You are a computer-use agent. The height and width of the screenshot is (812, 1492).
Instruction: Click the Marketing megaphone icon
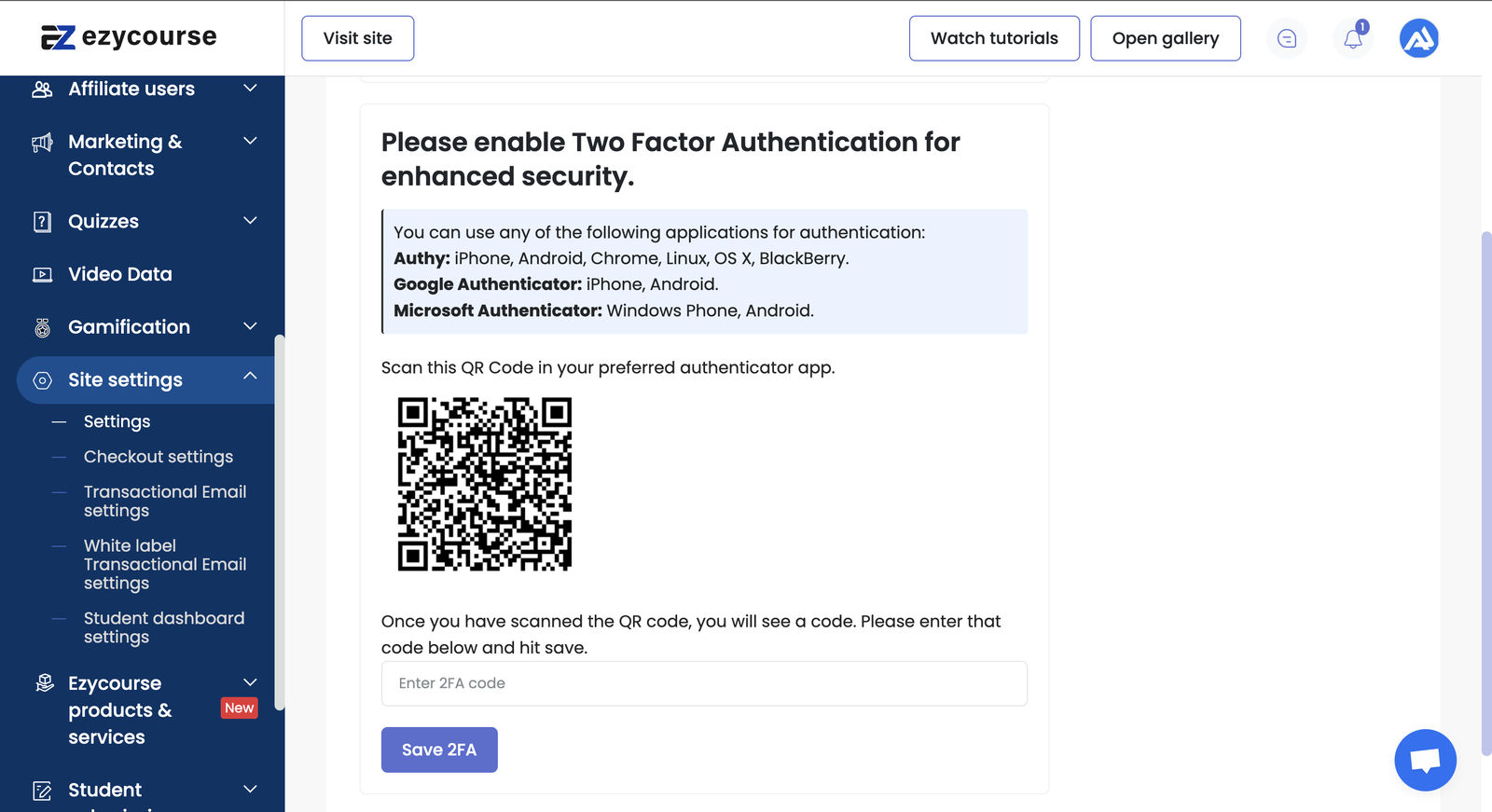pyautogui.click(x=43, y=143)
